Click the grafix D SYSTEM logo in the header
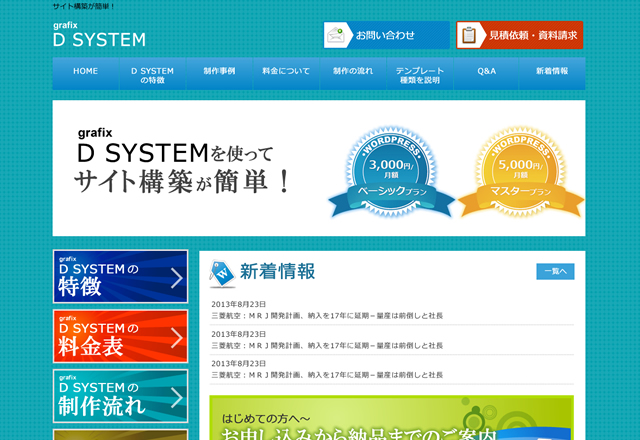 pyautogui.click(x=99, y=34)
